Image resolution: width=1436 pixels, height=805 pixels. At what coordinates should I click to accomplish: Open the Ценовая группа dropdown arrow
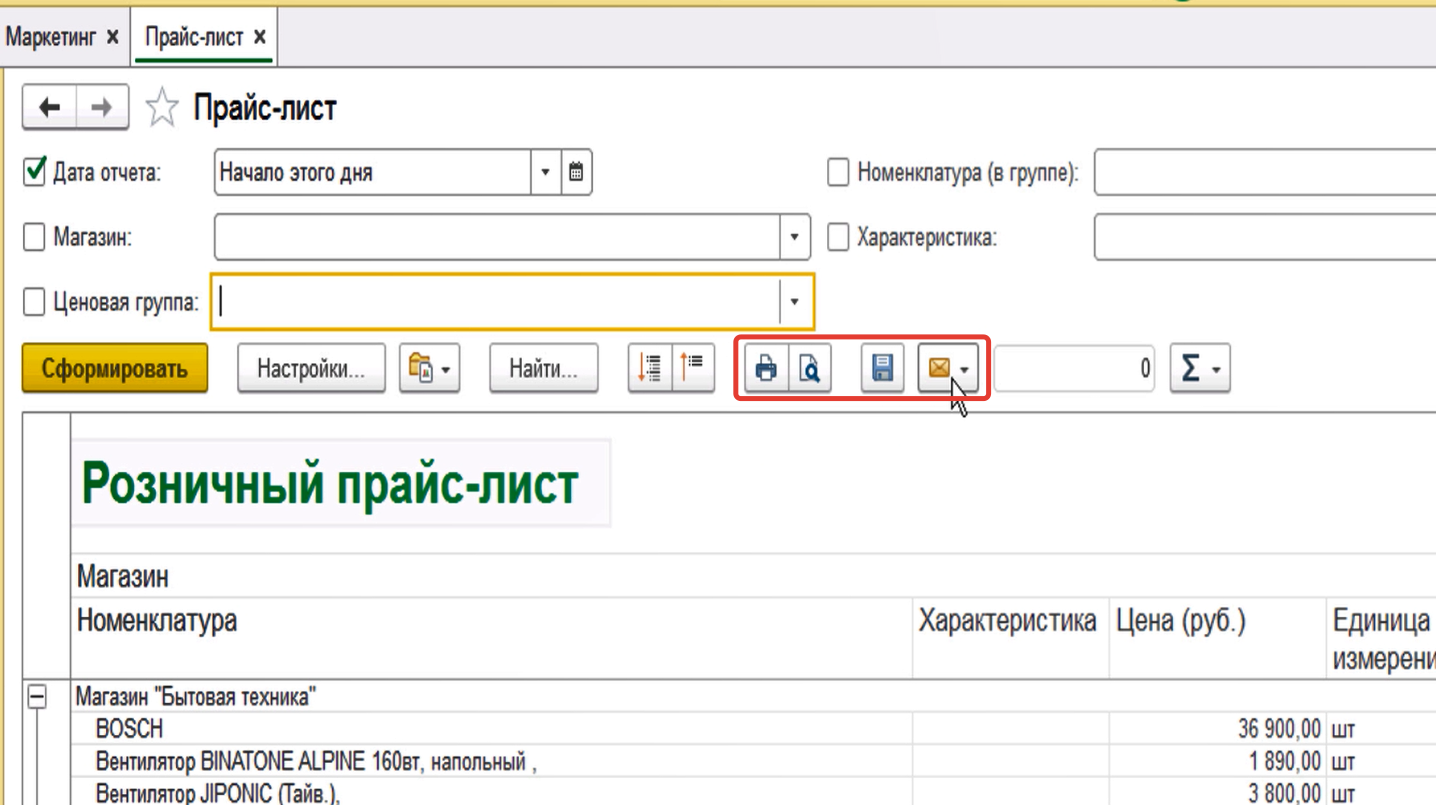[x=795, y=302]
